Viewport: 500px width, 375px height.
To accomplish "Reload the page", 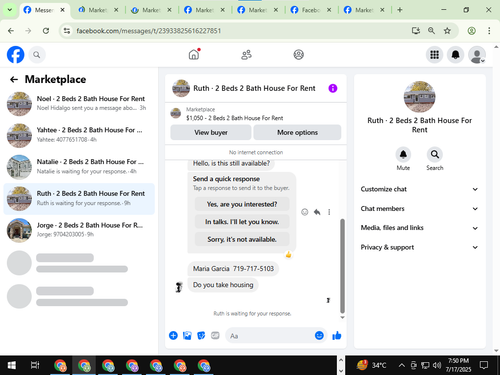I will click(x=46, y=31).
